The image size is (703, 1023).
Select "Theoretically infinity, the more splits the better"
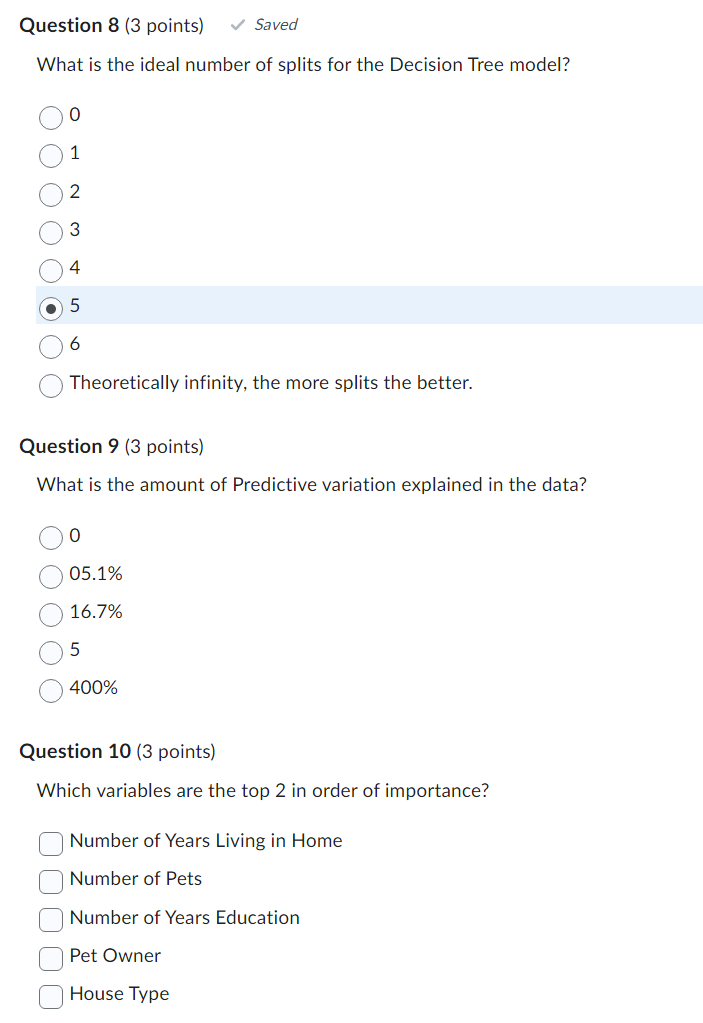[x=50, y=384]
